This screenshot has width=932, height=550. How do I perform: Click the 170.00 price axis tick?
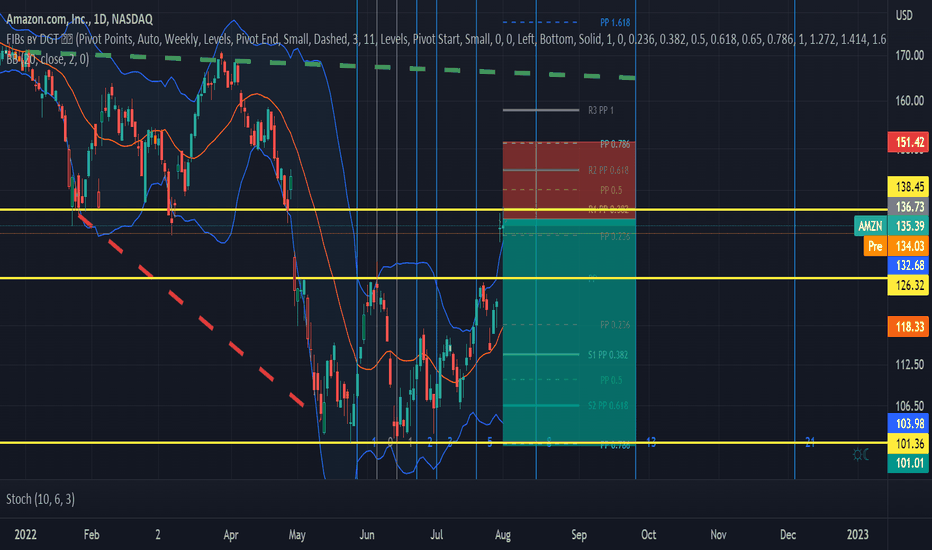(909, 55)
